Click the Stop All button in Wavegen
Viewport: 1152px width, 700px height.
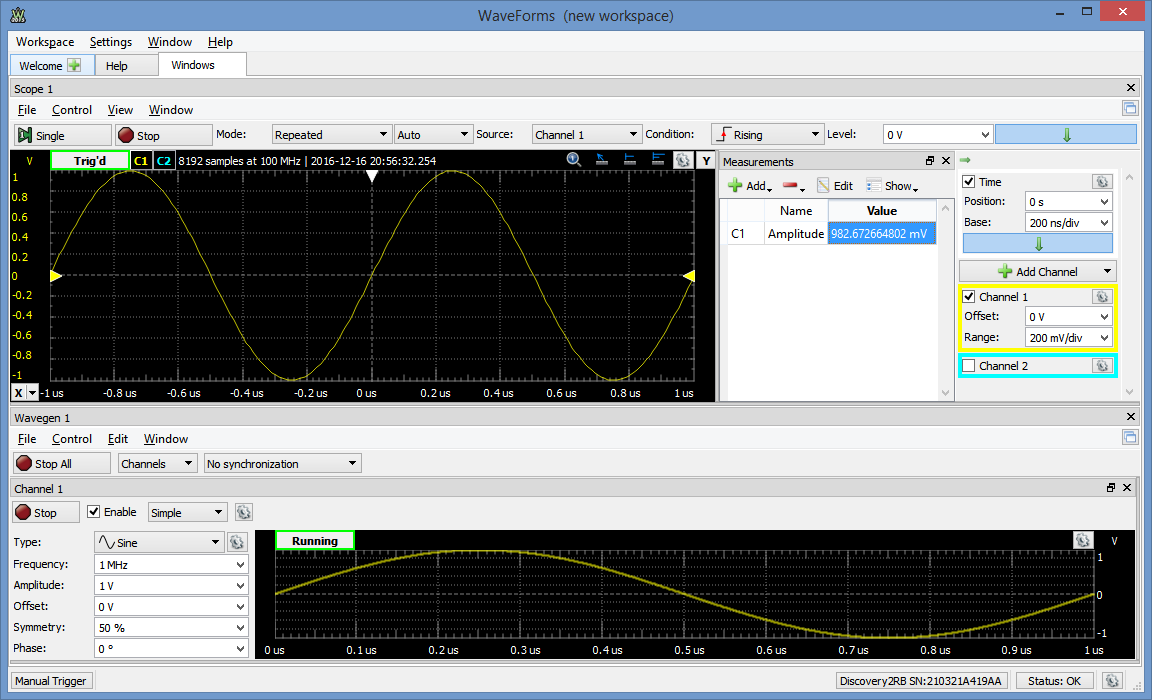tap(61, 463)
